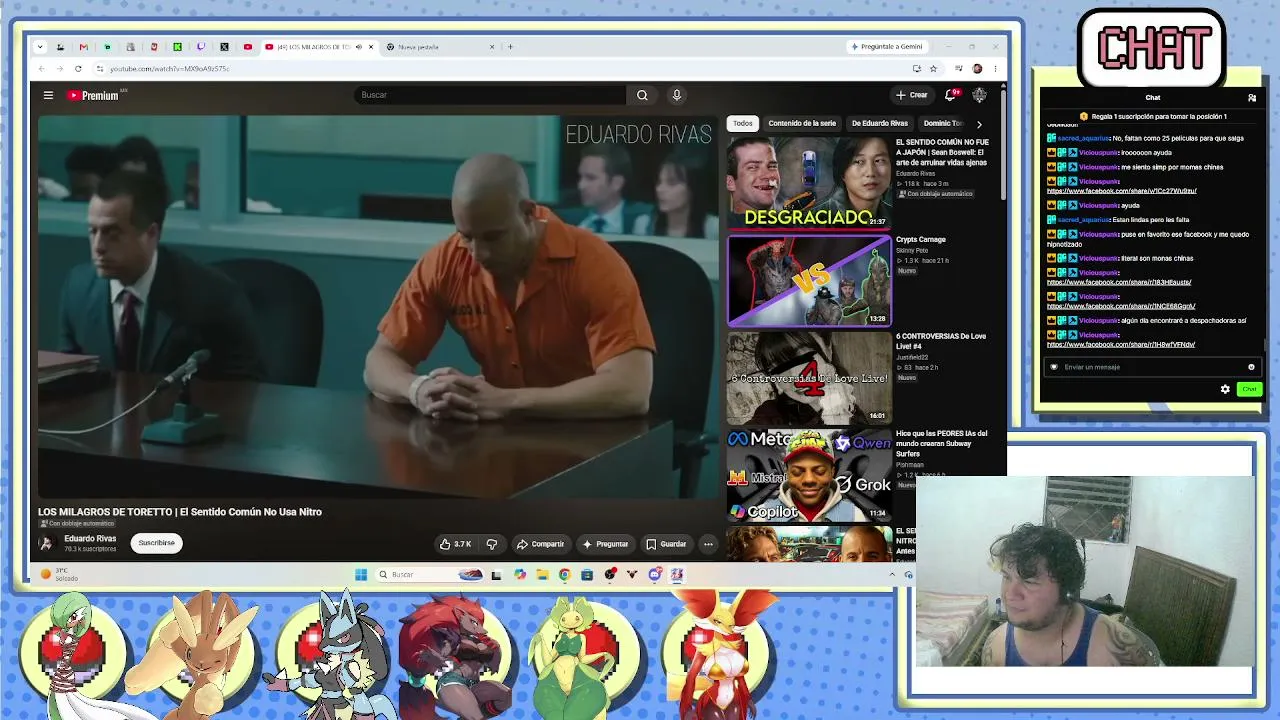The height and width of the screenshot is (720, 1280).
Task: Open Copilot icon in the taskbar
Action: coord(520,574)
